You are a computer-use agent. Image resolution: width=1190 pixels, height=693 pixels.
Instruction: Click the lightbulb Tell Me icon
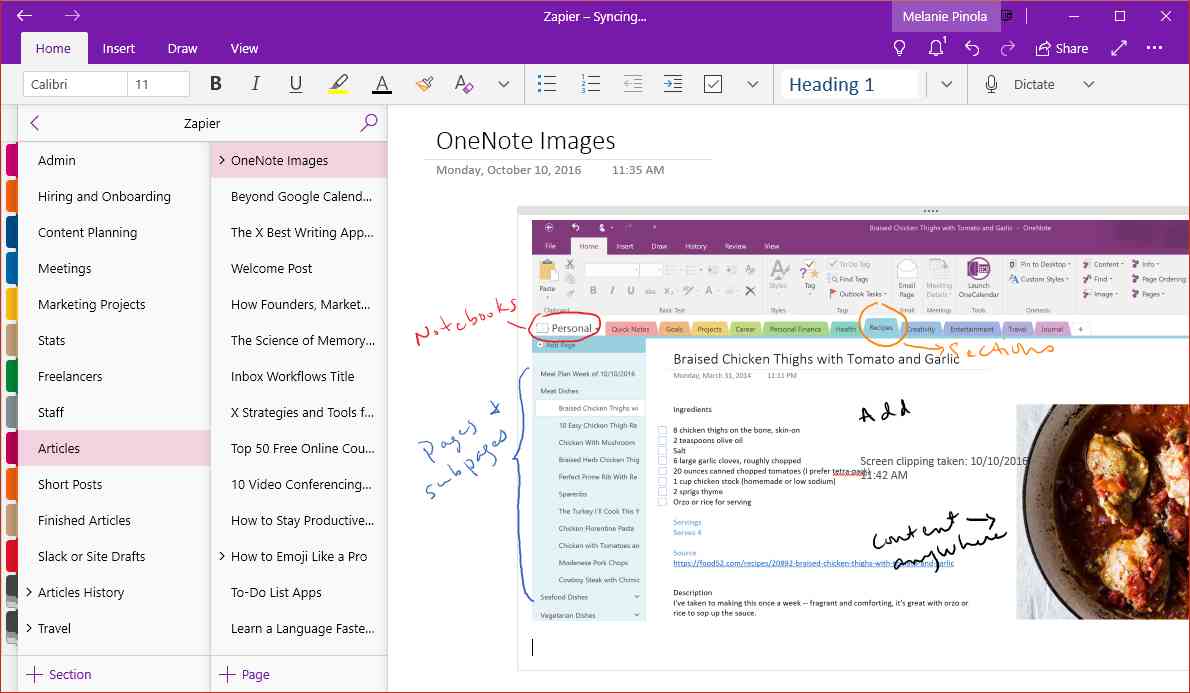(899, 47)
